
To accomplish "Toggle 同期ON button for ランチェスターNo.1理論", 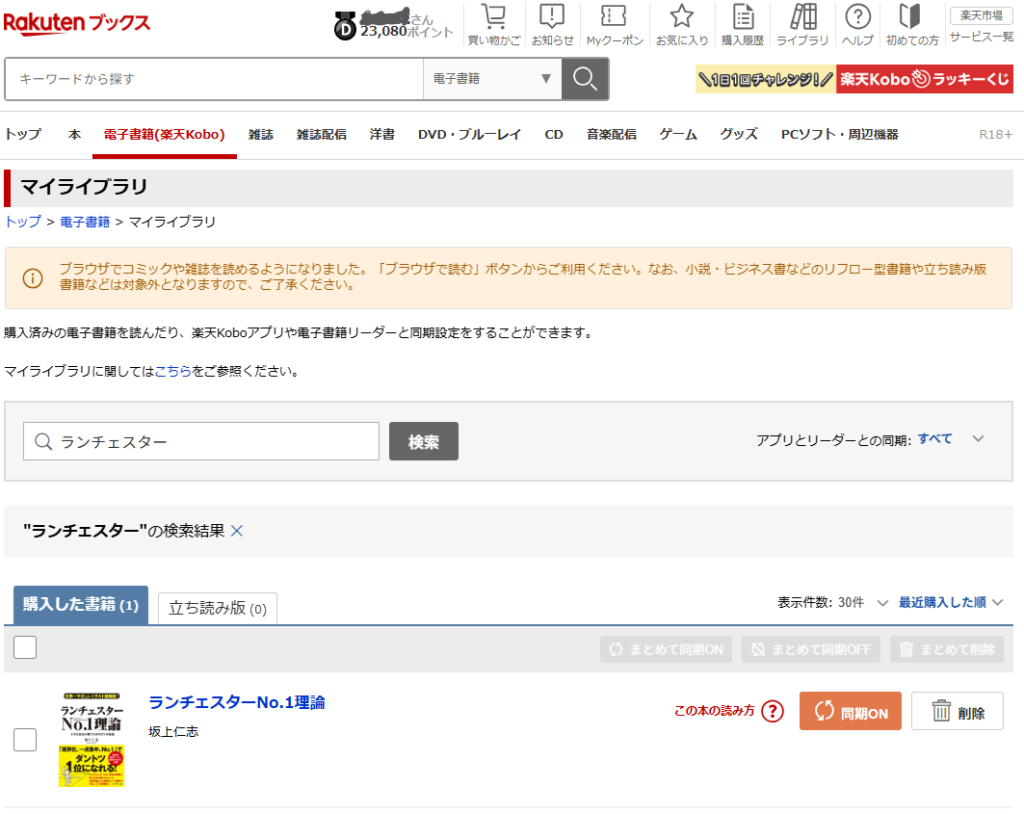I will tap(850, 711).
